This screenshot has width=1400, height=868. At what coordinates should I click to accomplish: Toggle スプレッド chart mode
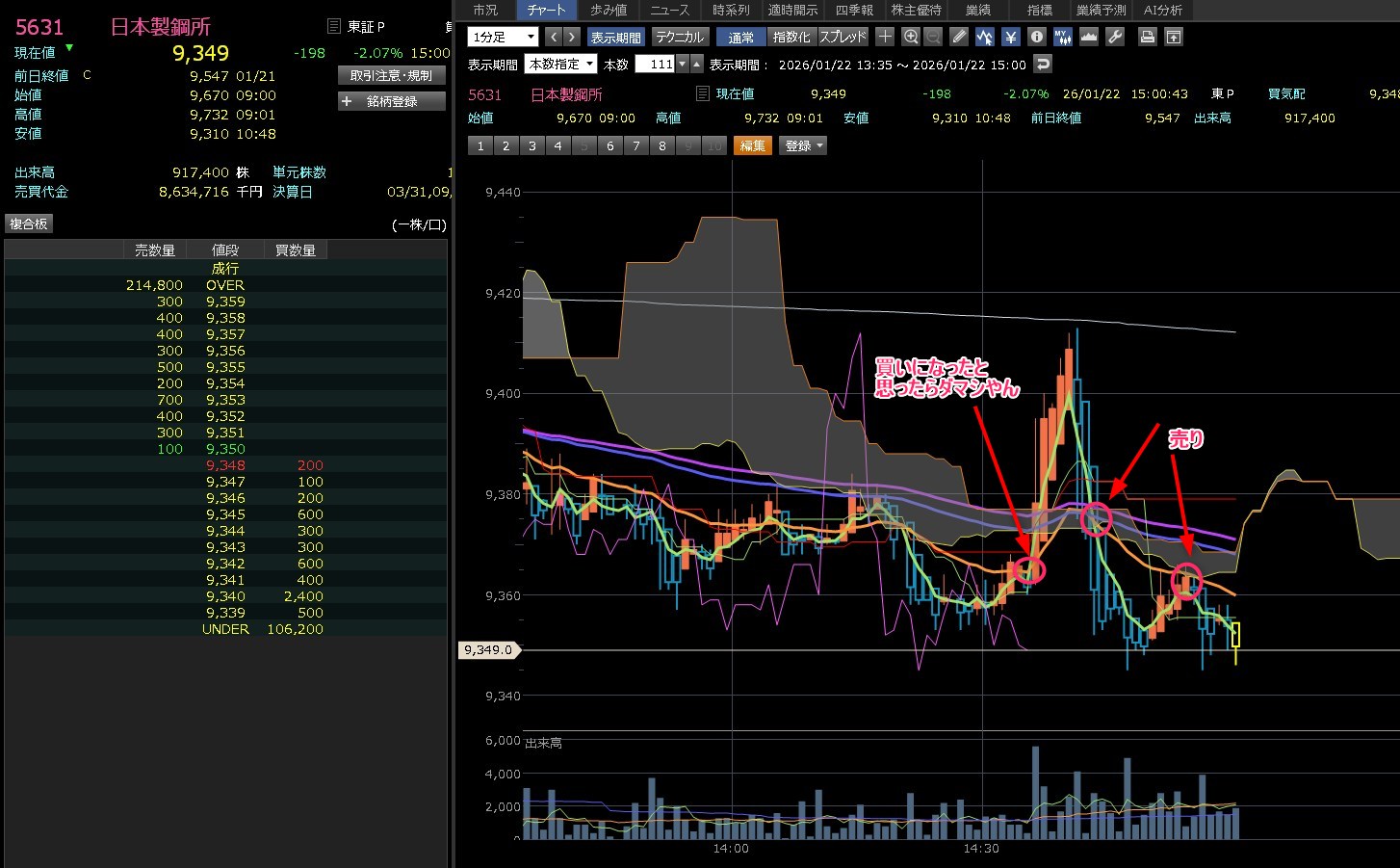click(x=843, y=37)
